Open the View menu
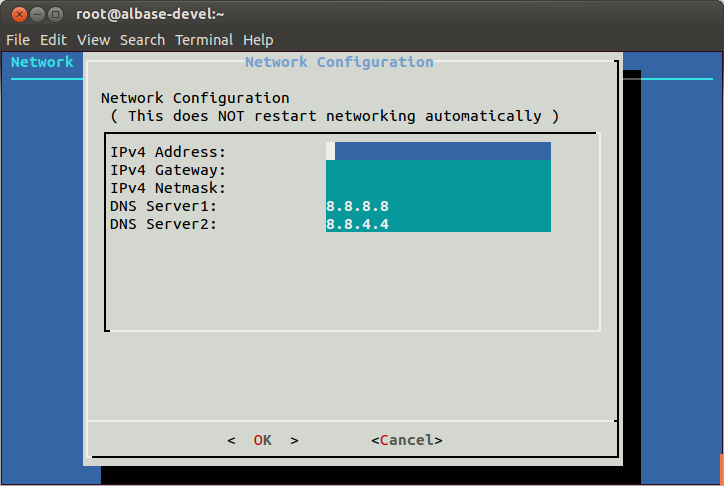This screenshot has height=486, width=724. coord(93,40)
